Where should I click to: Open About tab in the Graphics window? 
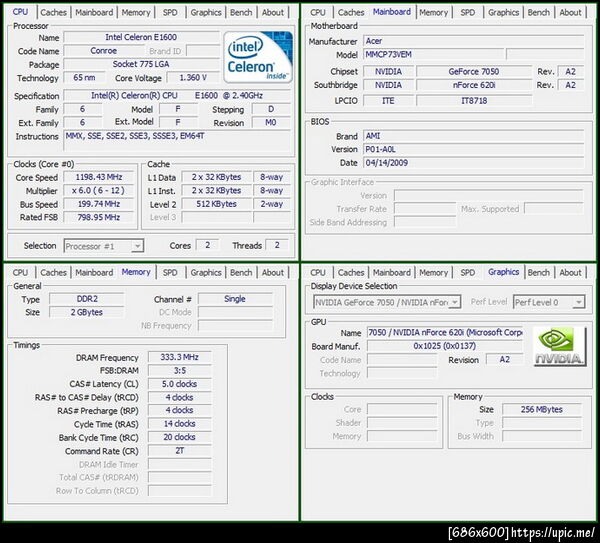tap(571, 272)
